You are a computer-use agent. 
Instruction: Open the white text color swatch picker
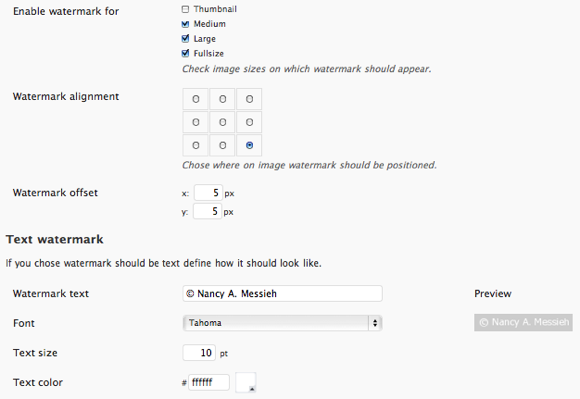pos(246,382)
